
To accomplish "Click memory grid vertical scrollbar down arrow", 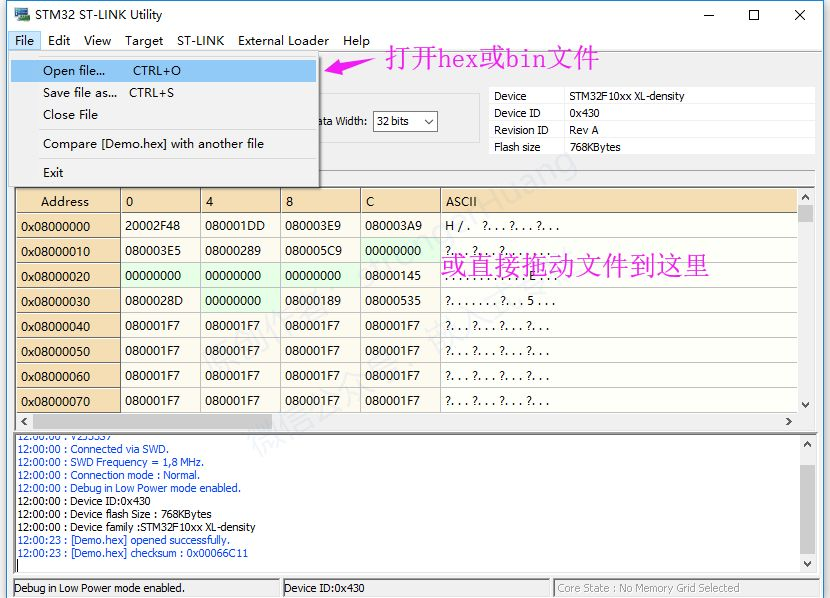I will pyautogui.click(x=806, y=405).
